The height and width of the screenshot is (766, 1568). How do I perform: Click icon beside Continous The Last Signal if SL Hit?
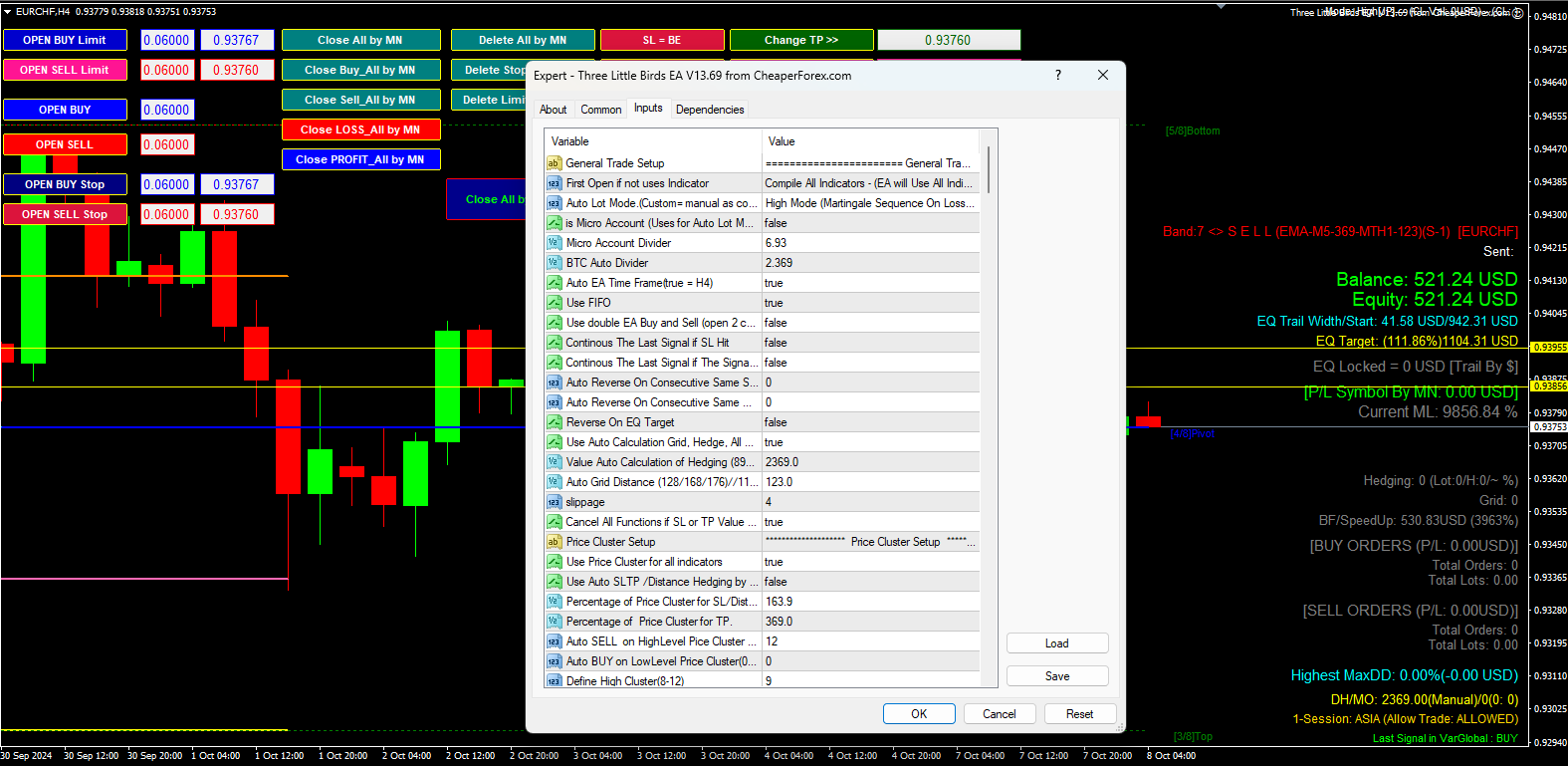coord(555,343)
